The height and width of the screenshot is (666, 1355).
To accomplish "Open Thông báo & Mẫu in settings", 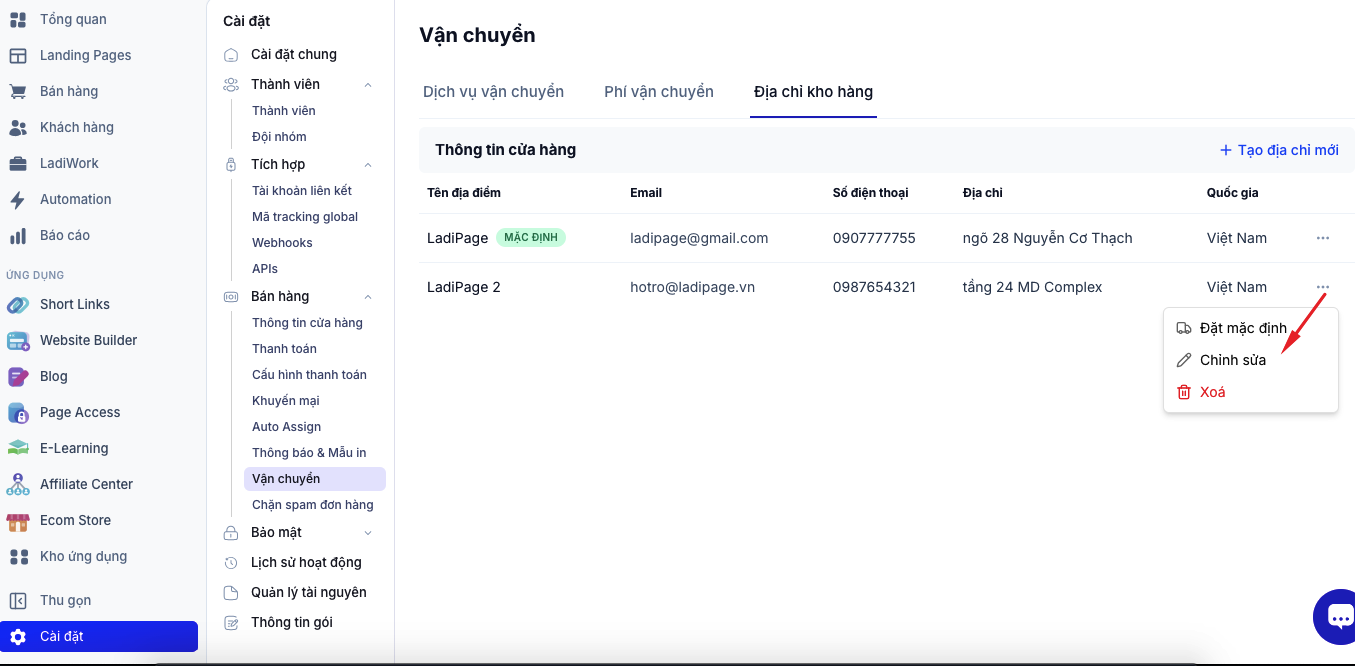I will pos(309,452).
